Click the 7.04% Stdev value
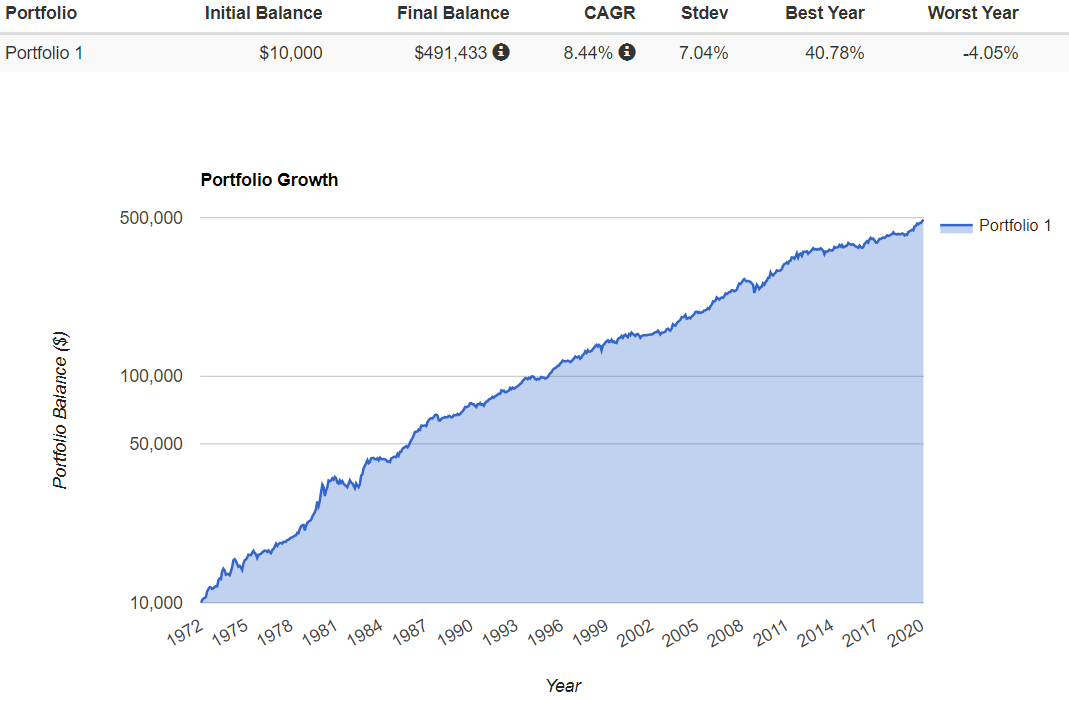The image size is (1069, 701). (x=703, y=53)
